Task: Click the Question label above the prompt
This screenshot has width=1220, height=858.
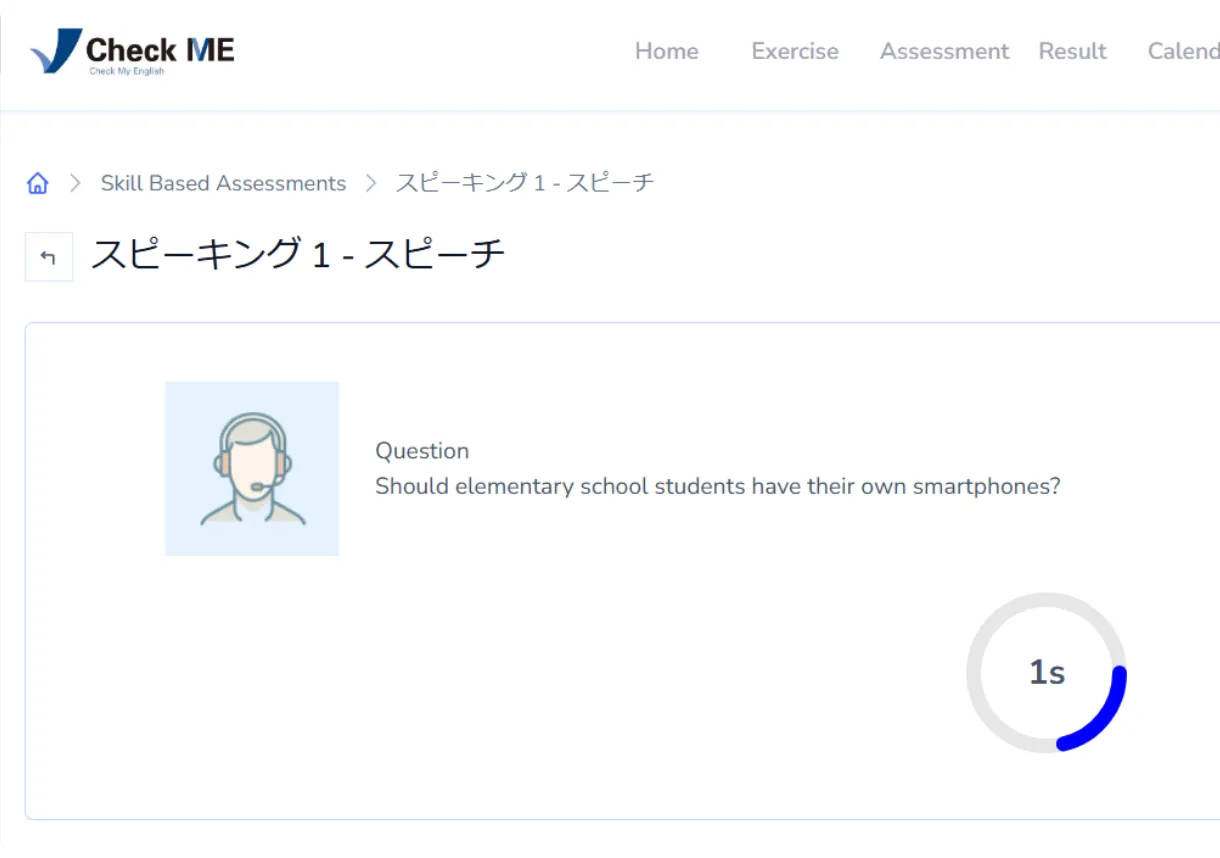Action: tap(422, 451)
